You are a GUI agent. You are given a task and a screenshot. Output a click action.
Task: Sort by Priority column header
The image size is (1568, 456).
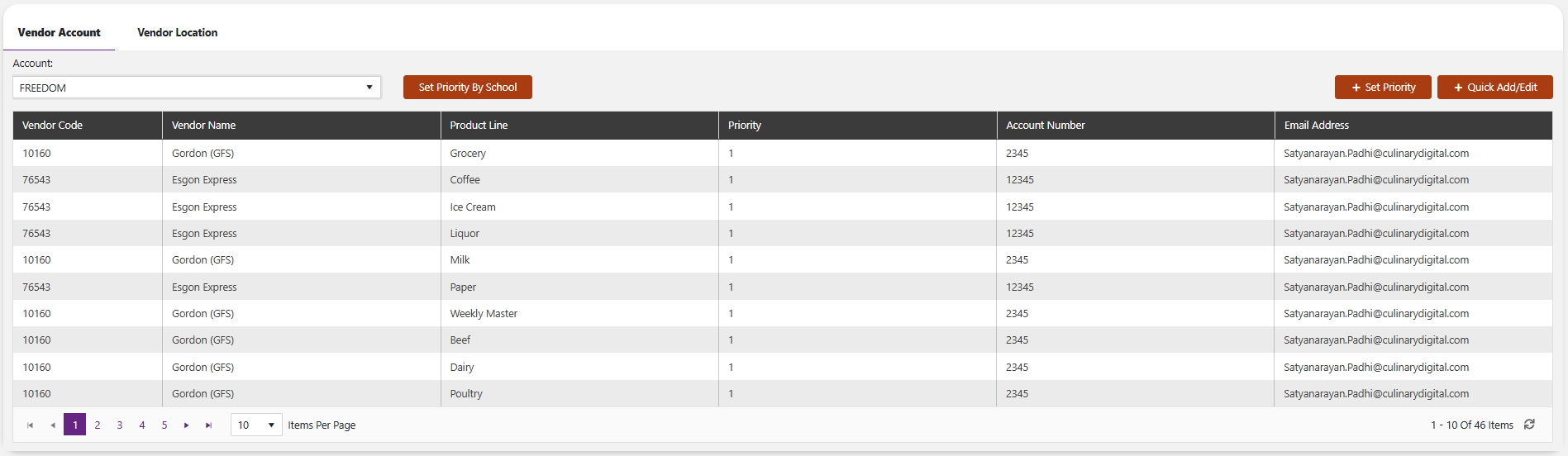(x=744, y=126)
